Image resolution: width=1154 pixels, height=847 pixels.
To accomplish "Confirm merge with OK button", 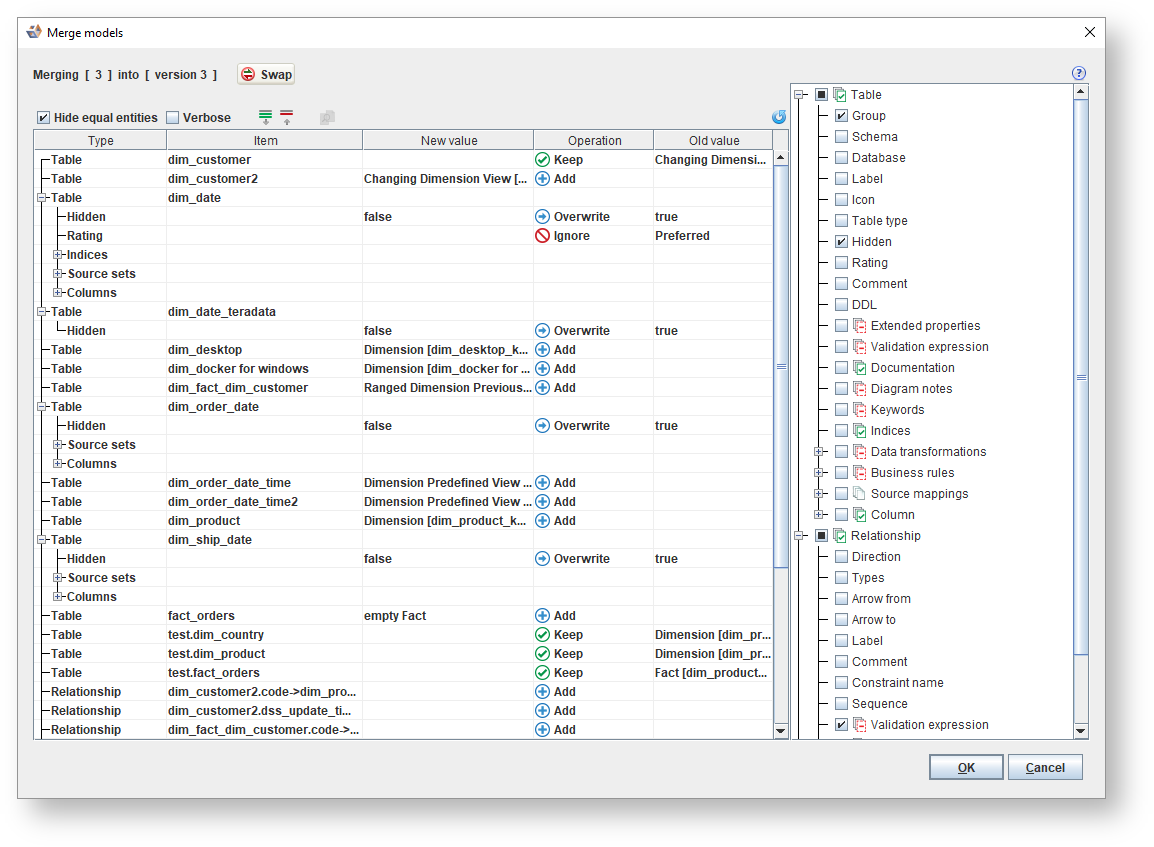I will 966,768.
